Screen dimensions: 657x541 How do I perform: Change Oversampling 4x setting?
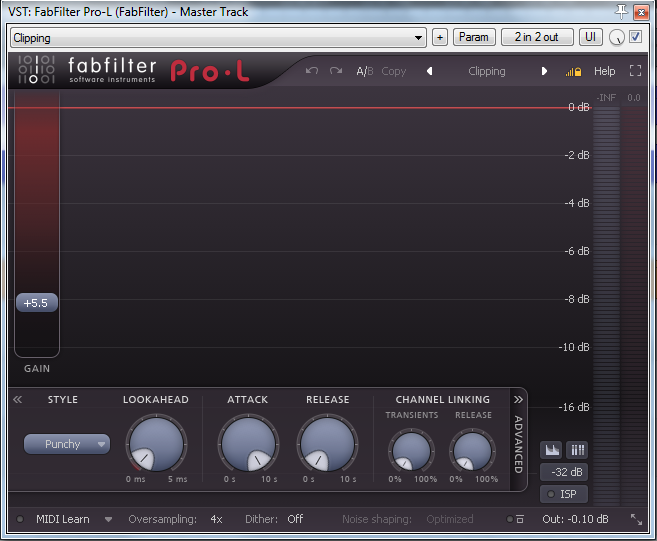(x=216, y=519)
